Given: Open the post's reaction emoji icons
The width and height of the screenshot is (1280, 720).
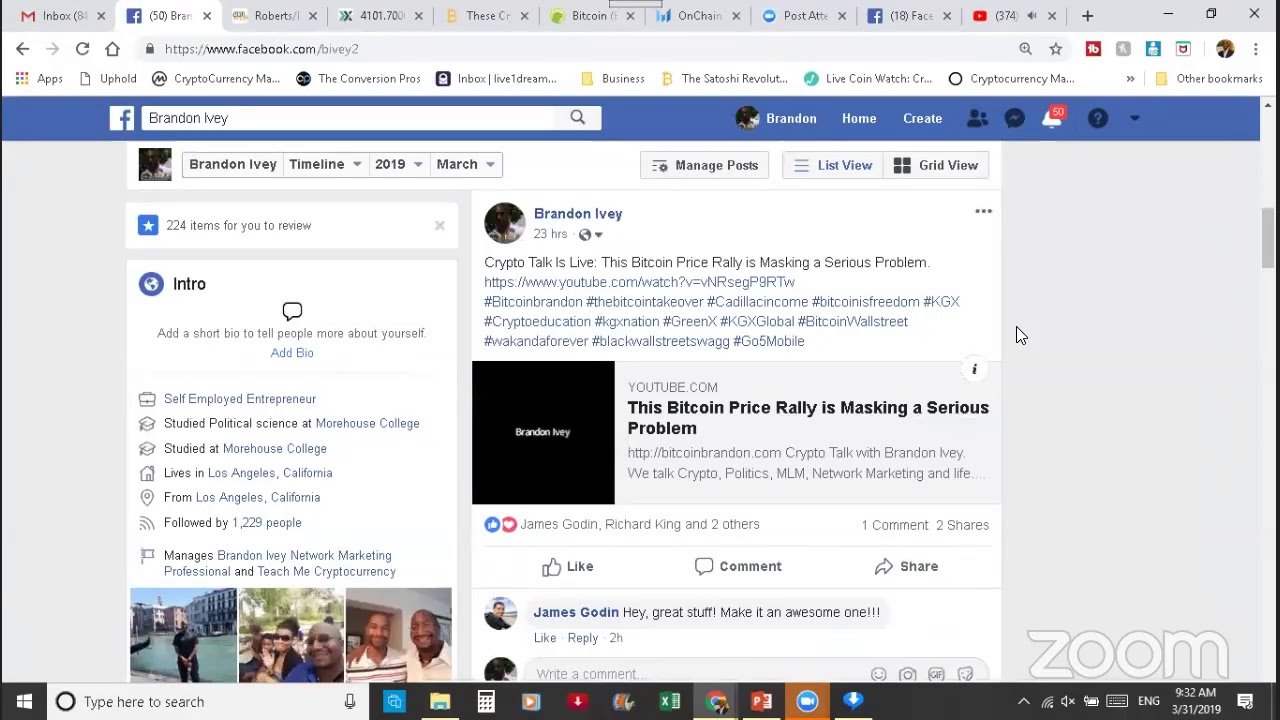Looking at the screenshot, I should coord(500,524).
